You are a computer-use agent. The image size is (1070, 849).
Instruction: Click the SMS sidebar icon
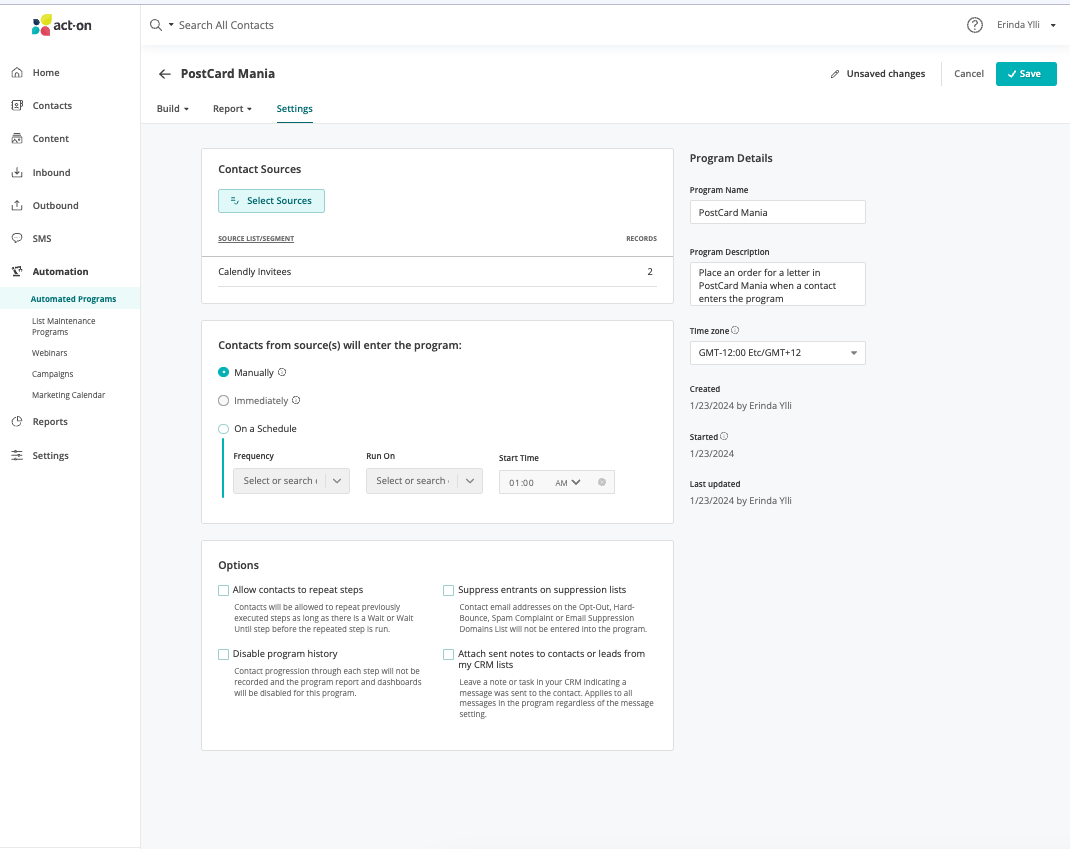[17, 238]
